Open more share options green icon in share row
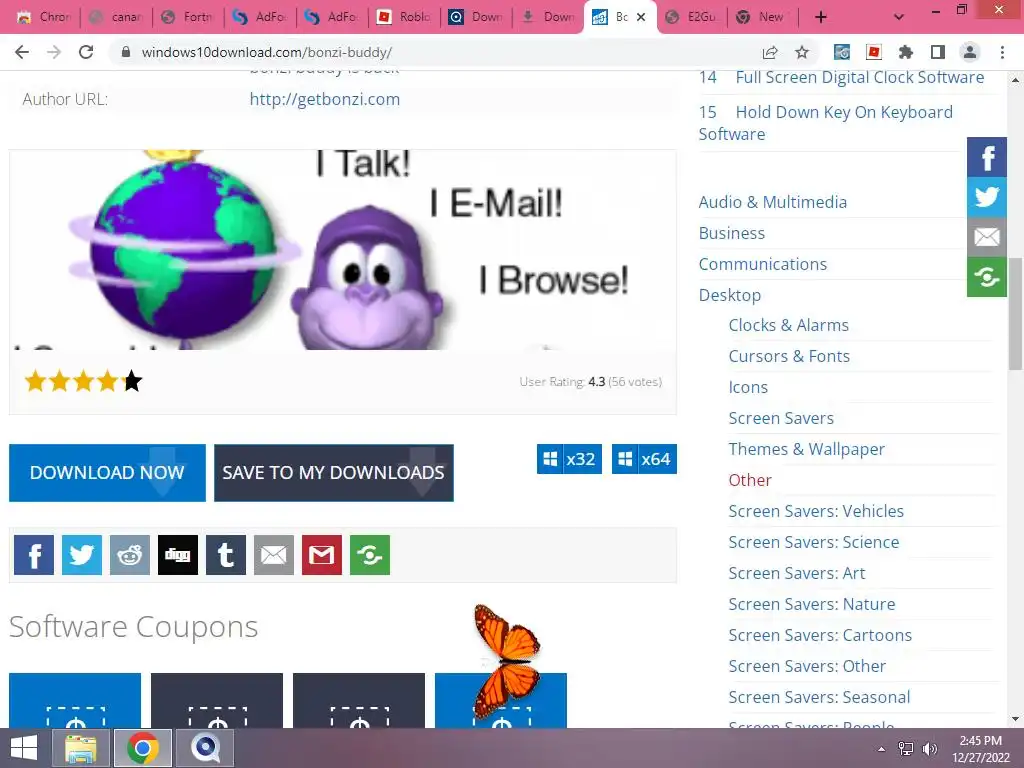The image size is (1024, 768). 370,555
